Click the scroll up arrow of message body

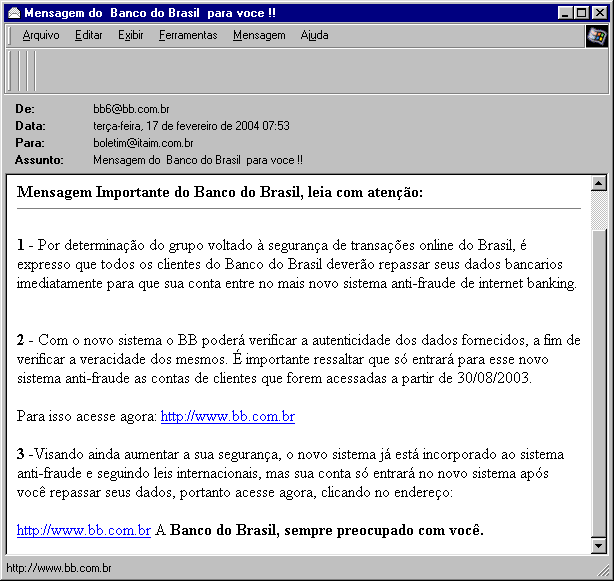[x=599, y=183]
